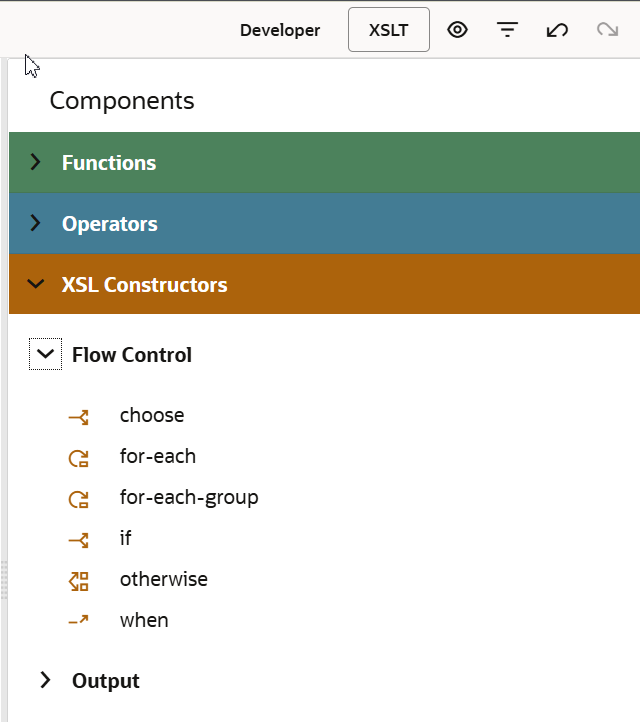Screen dimensions: 640x722
Task: Collapse the Flow Control group
Action: coord(45,354)
